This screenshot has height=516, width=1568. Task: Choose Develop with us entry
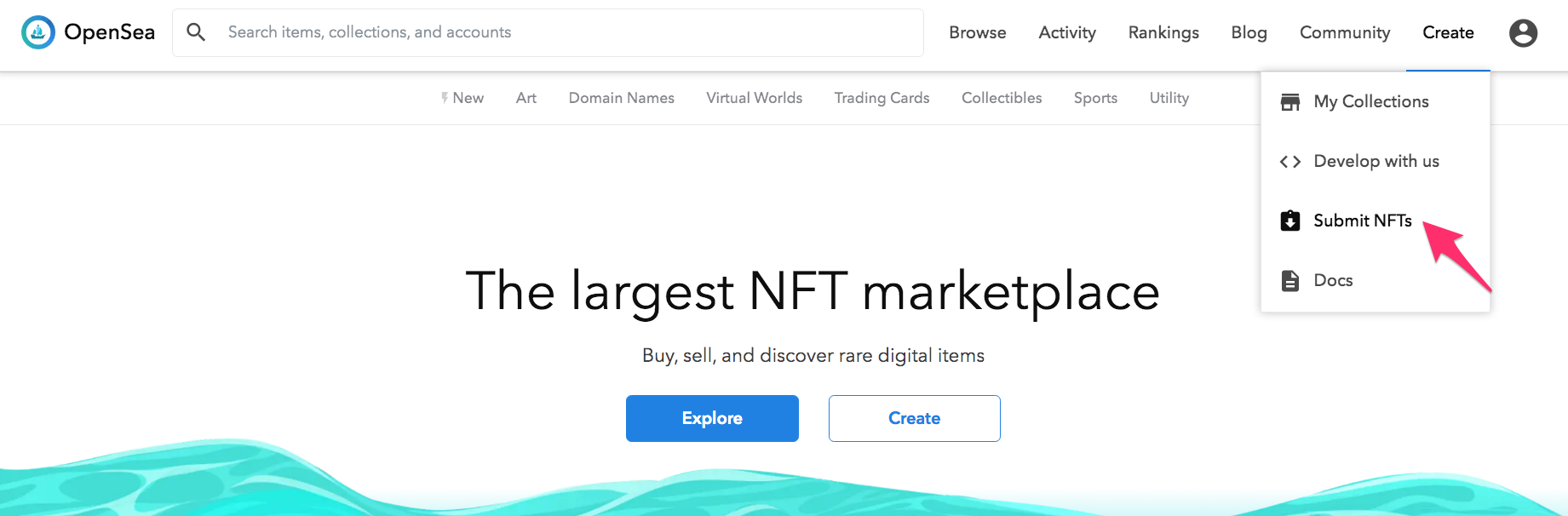click(1376, 161)
